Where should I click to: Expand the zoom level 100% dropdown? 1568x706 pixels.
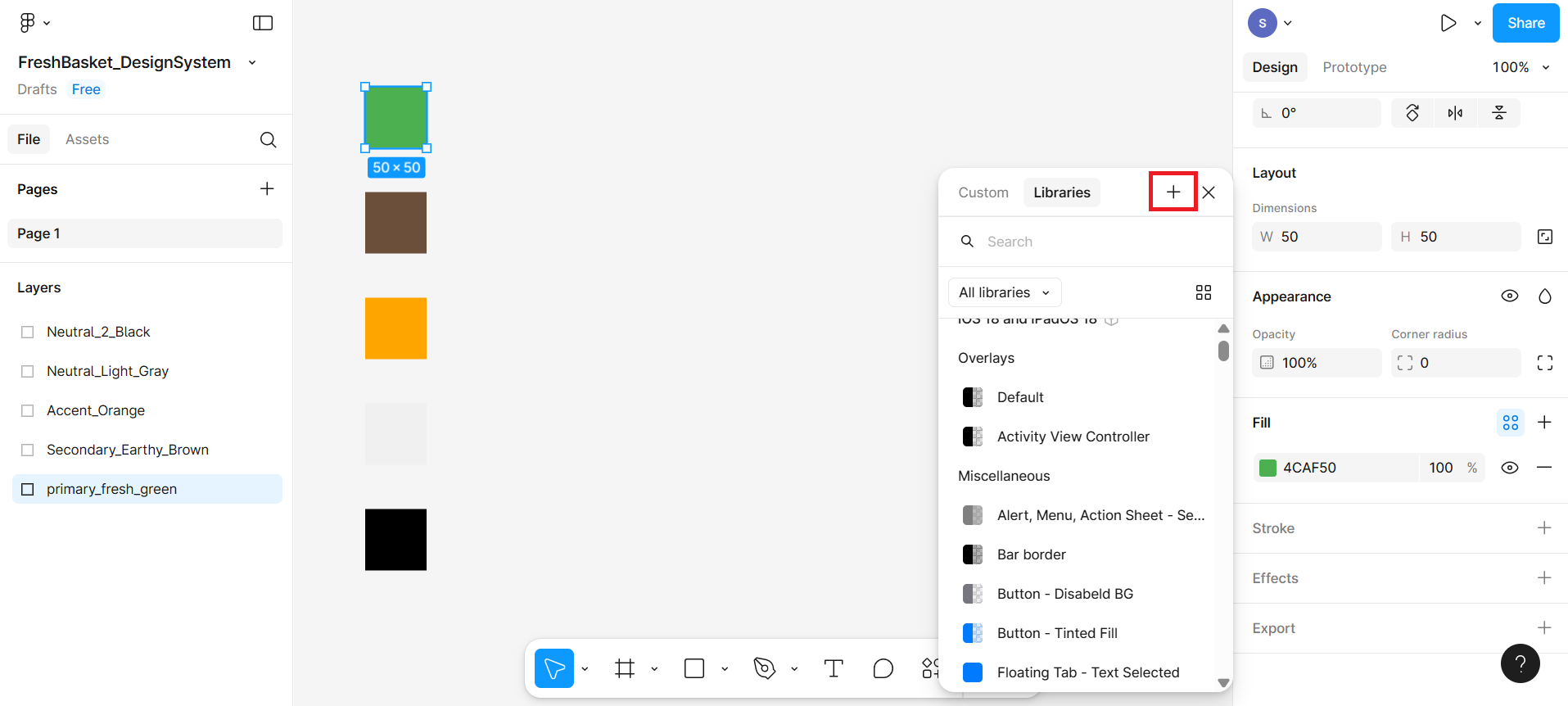click(x=1521, y=67)
